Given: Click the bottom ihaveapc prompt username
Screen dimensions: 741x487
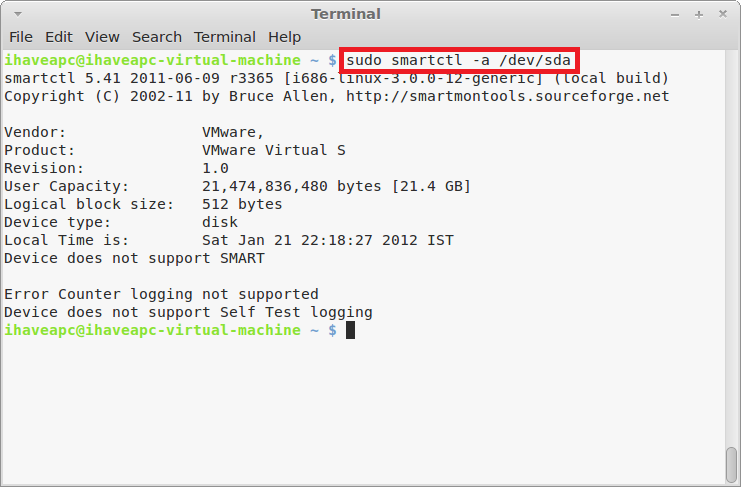Looking at the screenshot, I should (x=39, y=330).
